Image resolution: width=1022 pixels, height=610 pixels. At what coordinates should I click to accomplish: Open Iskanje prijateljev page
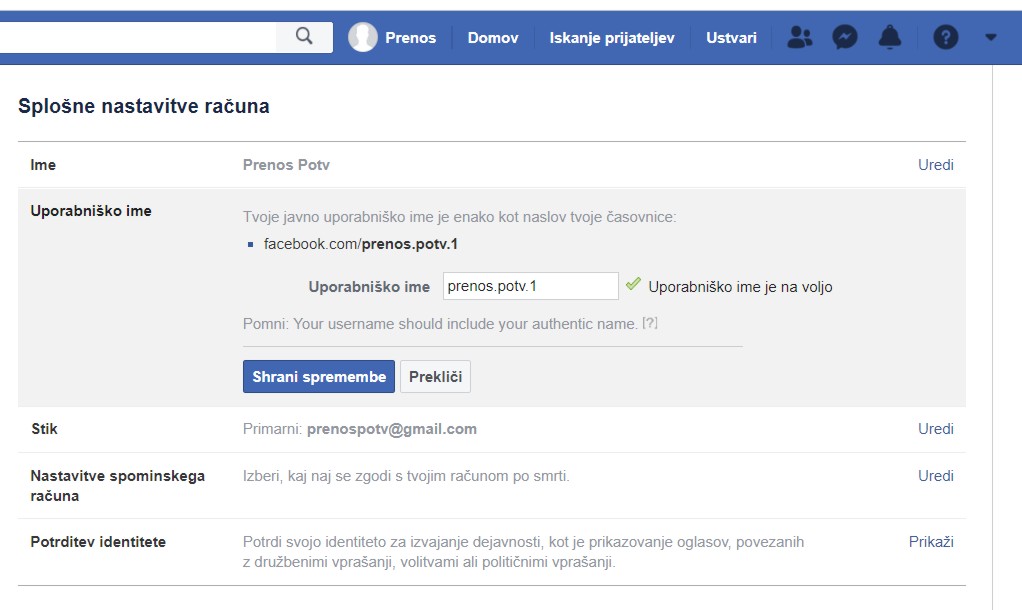[611, 38]
